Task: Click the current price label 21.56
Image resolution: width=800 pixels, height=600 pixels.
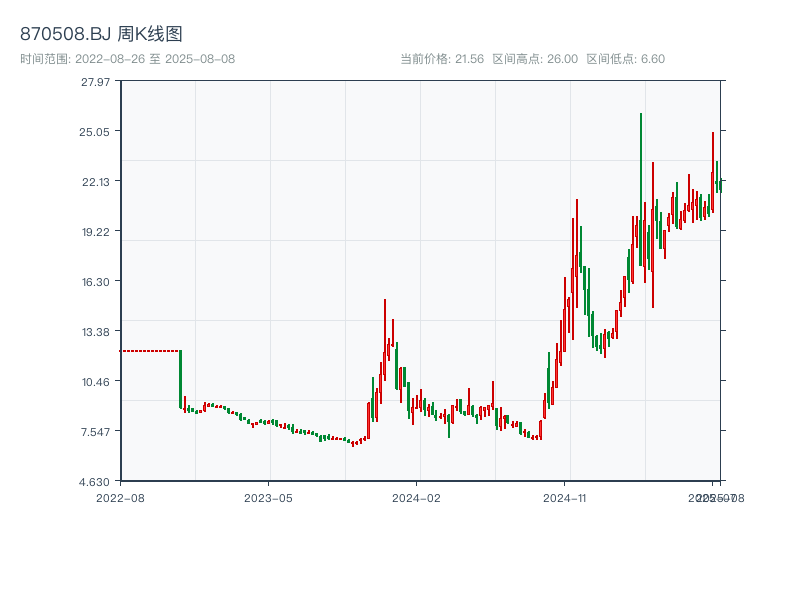Action: (469, 59)
